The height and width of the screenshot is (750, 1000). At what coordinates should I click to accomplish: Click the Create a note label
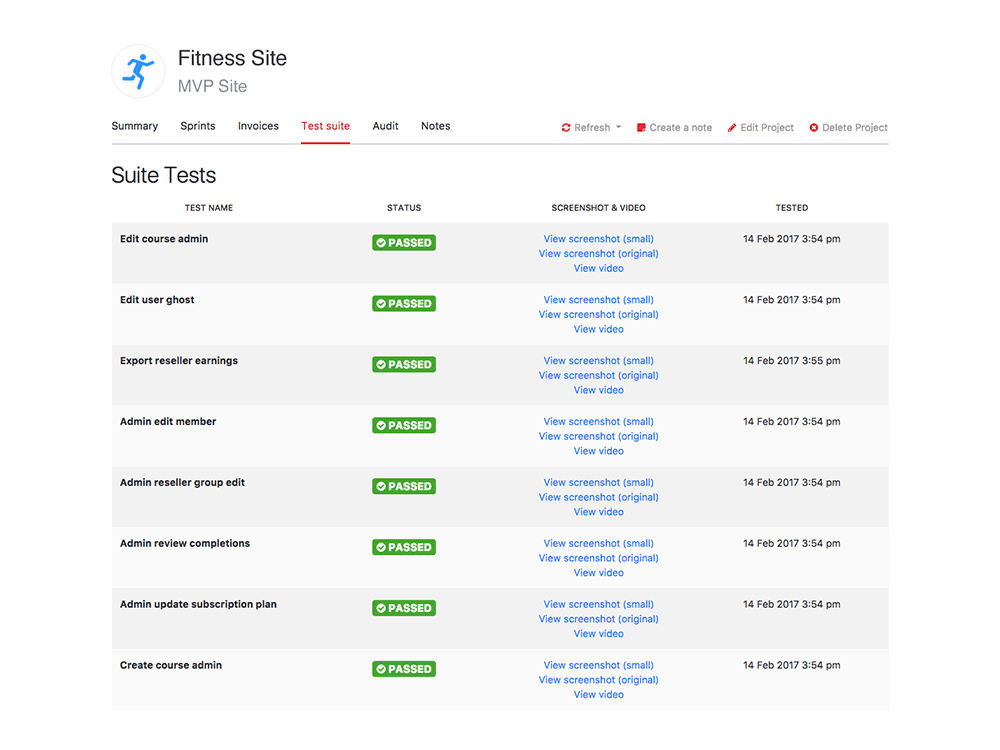click(x=680, y=128)
